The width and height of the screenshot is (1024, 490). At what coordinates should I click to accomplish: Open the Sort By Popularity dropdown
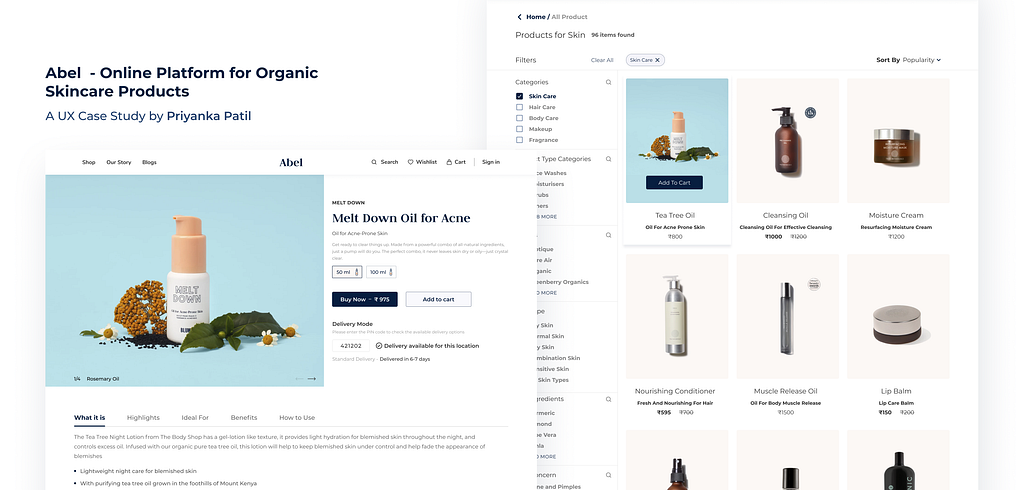(x=908, y=60)
